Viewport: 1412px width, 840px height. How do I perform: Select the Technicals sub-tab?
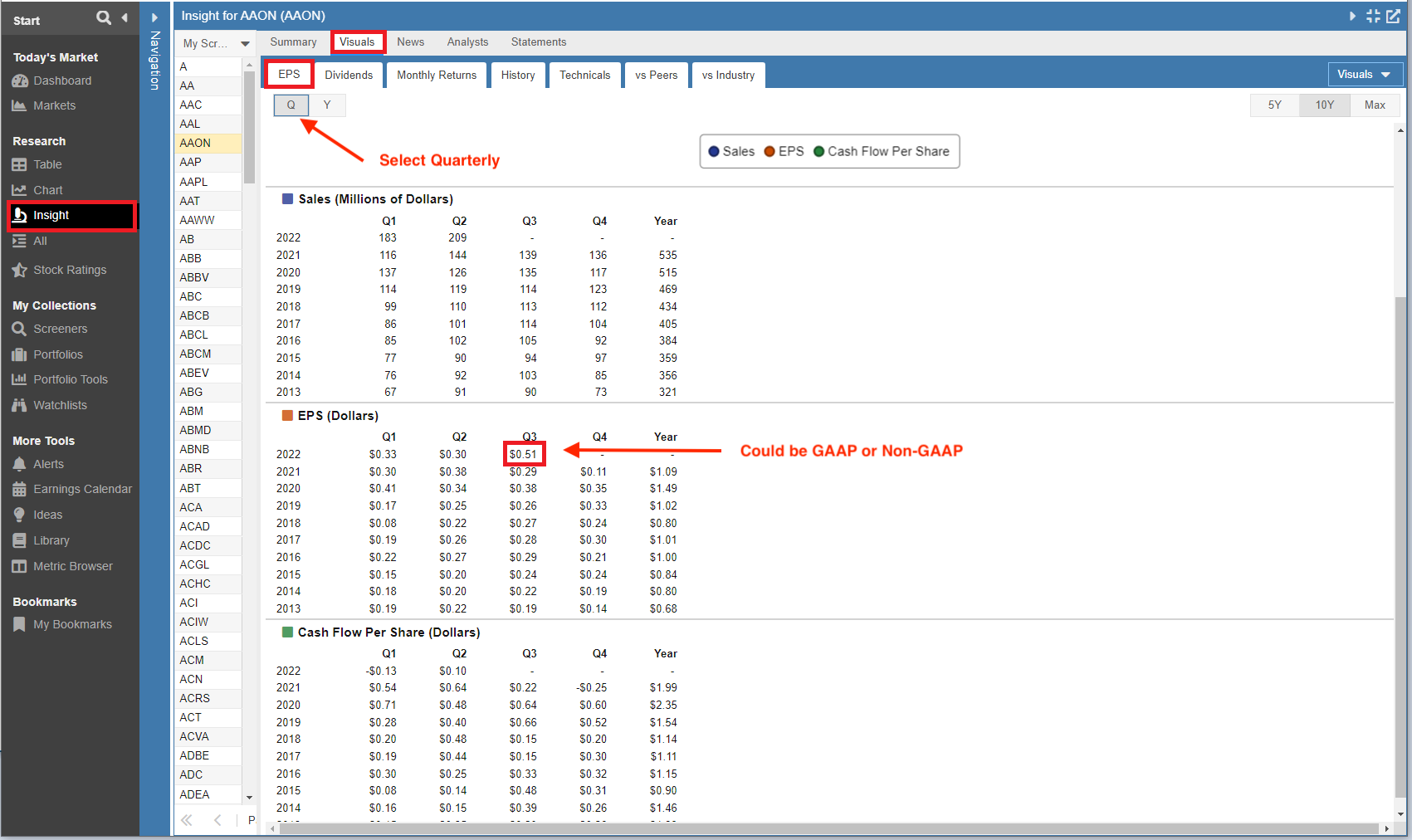tap(584, 76)
